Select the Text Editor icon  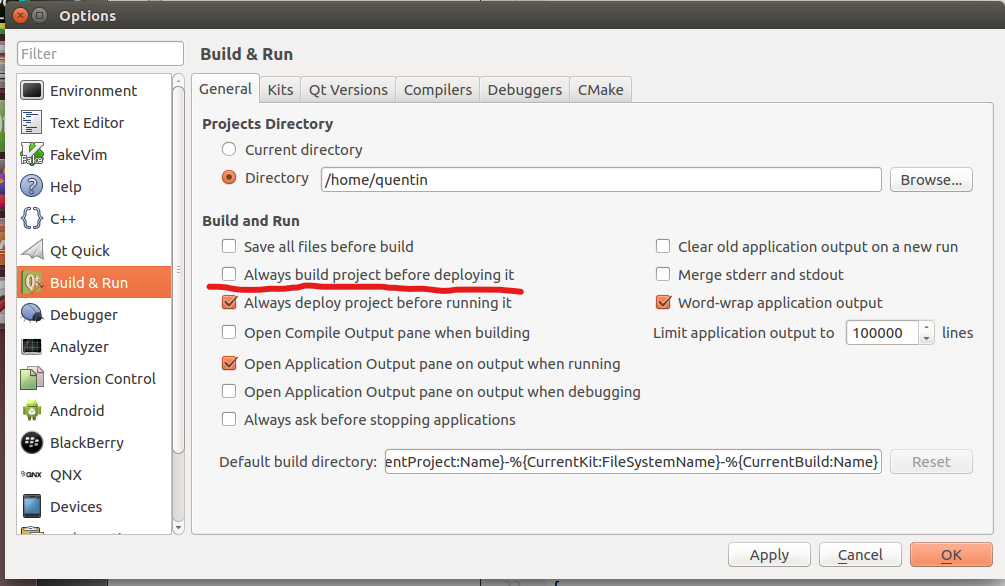pos(31,122)
